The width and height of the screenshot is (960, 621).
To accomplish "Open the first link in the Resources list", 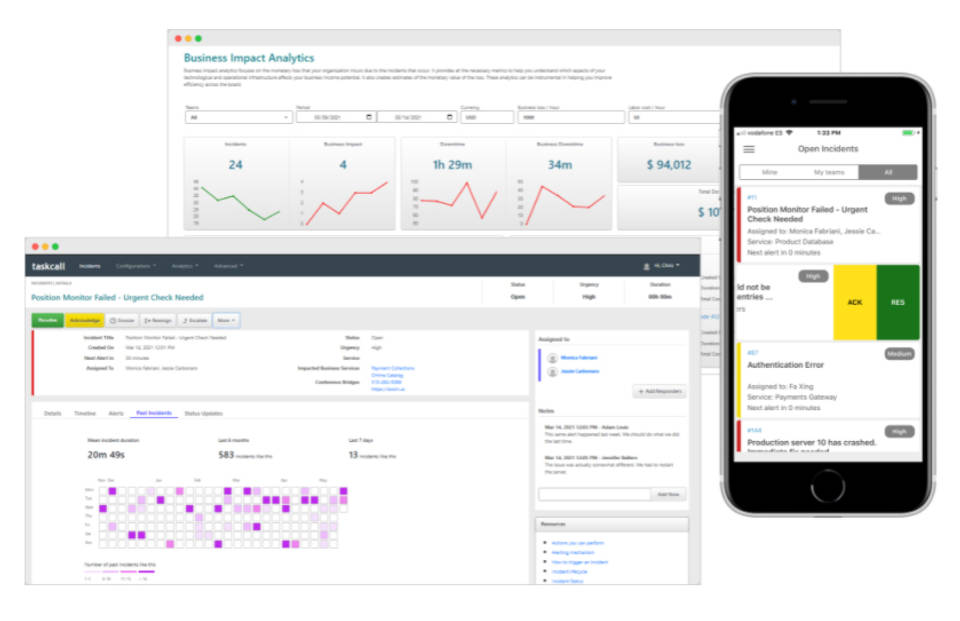I will [x=578, y=543].
